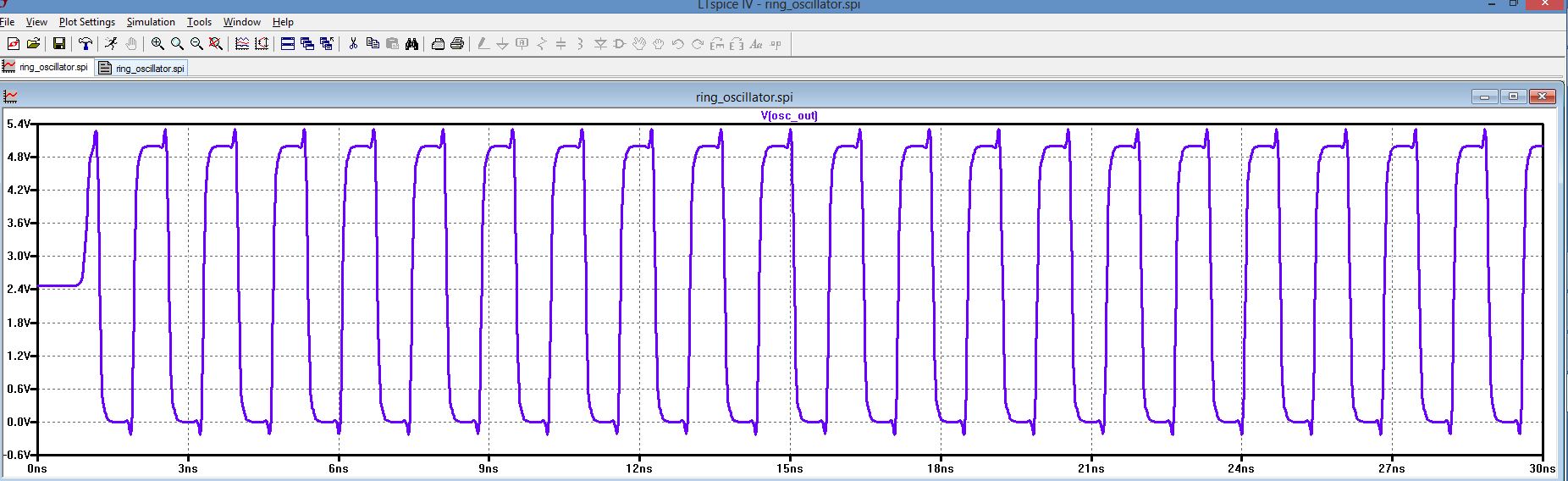
Task: Maximize the ring_oscillator.spi plot window
Action: click(1513, 97)
